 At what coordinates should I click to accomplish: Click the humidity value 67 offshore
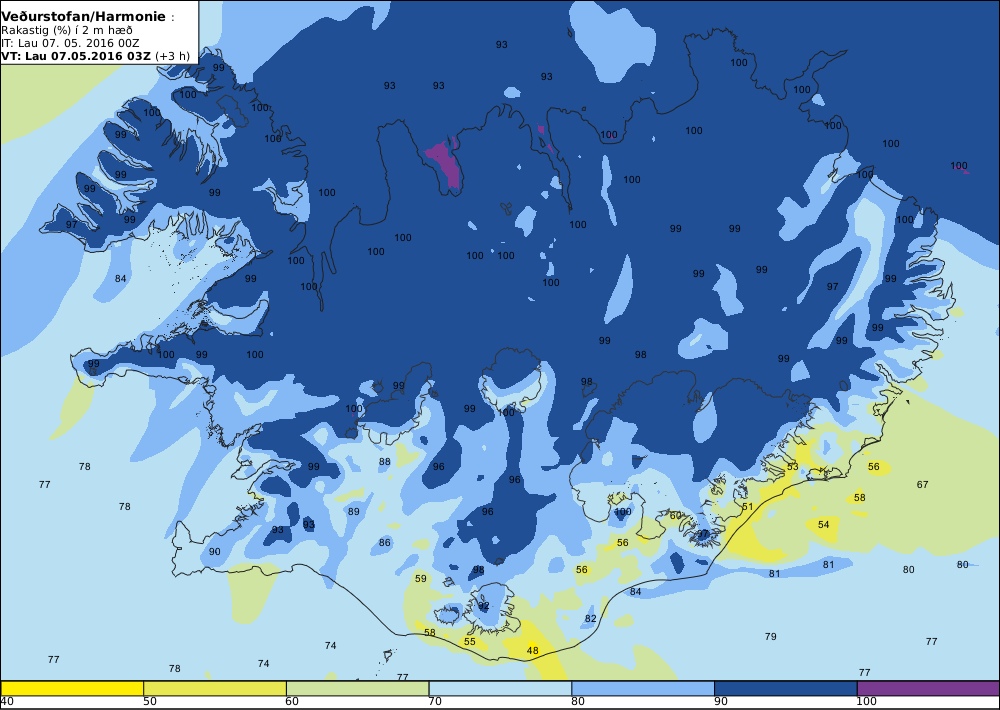923,485
